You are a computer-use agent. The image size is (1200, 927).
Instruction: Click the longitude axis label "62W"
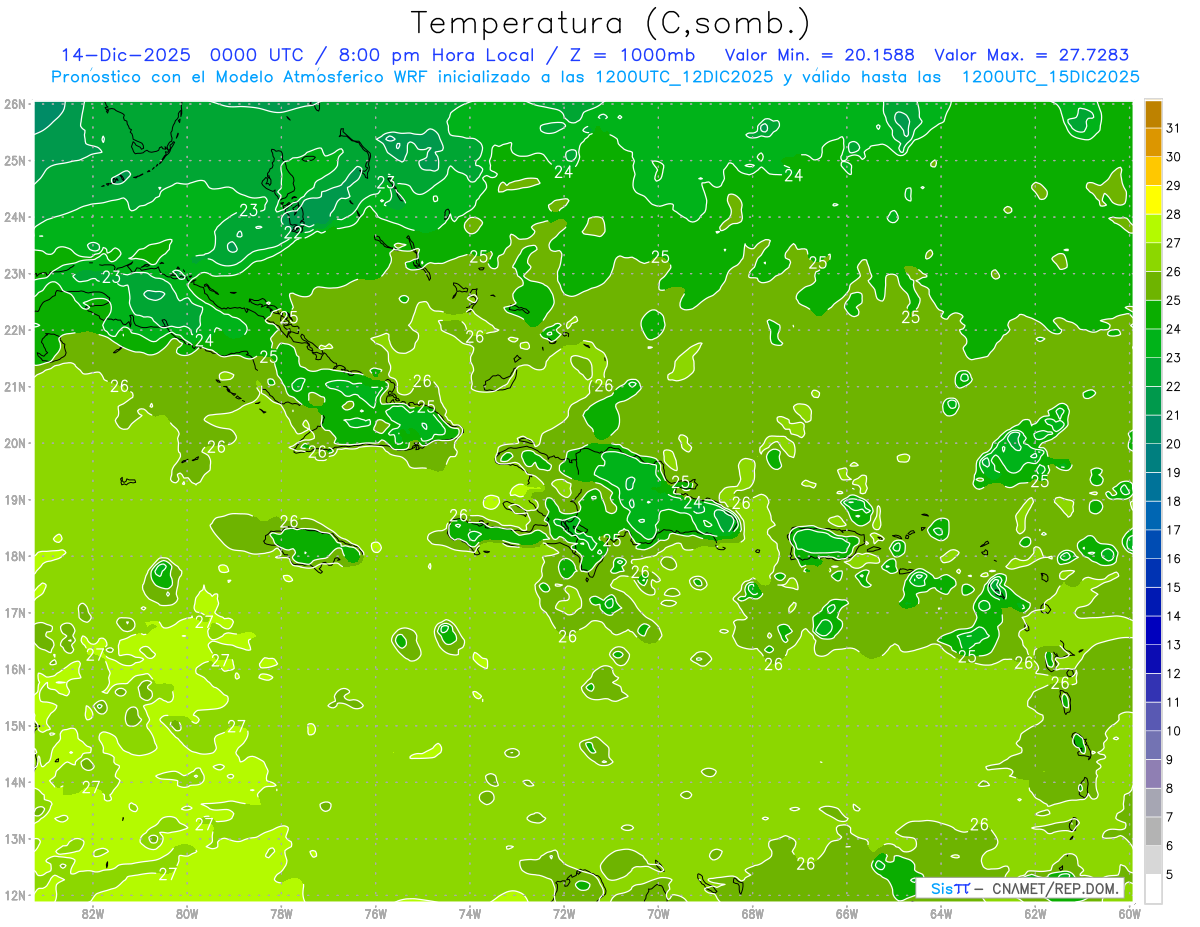click(x=1035, y=913)
